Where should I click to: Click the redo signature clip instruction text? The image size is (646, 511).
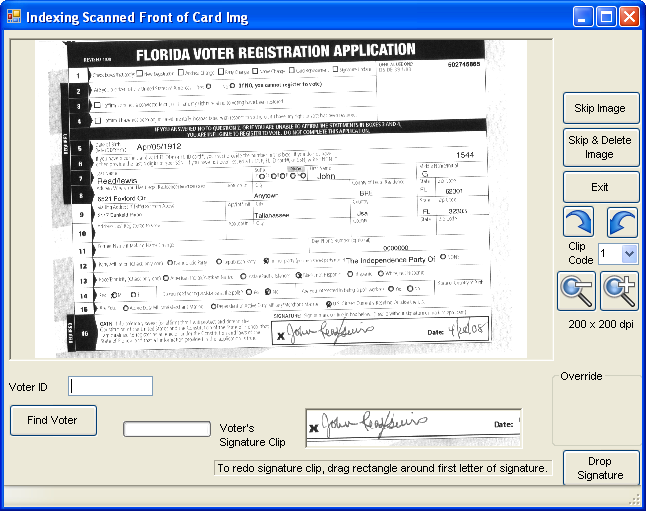(x=383, y=468)
